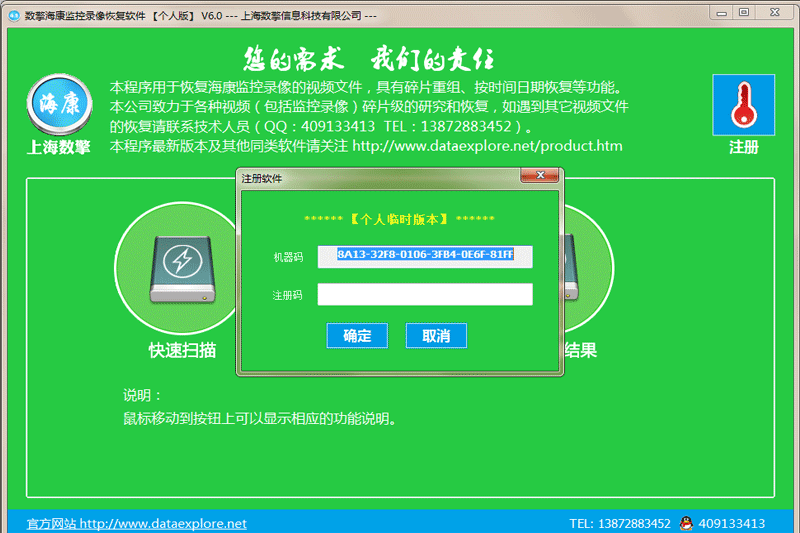Click the calligraphy slogan banner at top
800x533 pixels.
[x=368, y=59]
